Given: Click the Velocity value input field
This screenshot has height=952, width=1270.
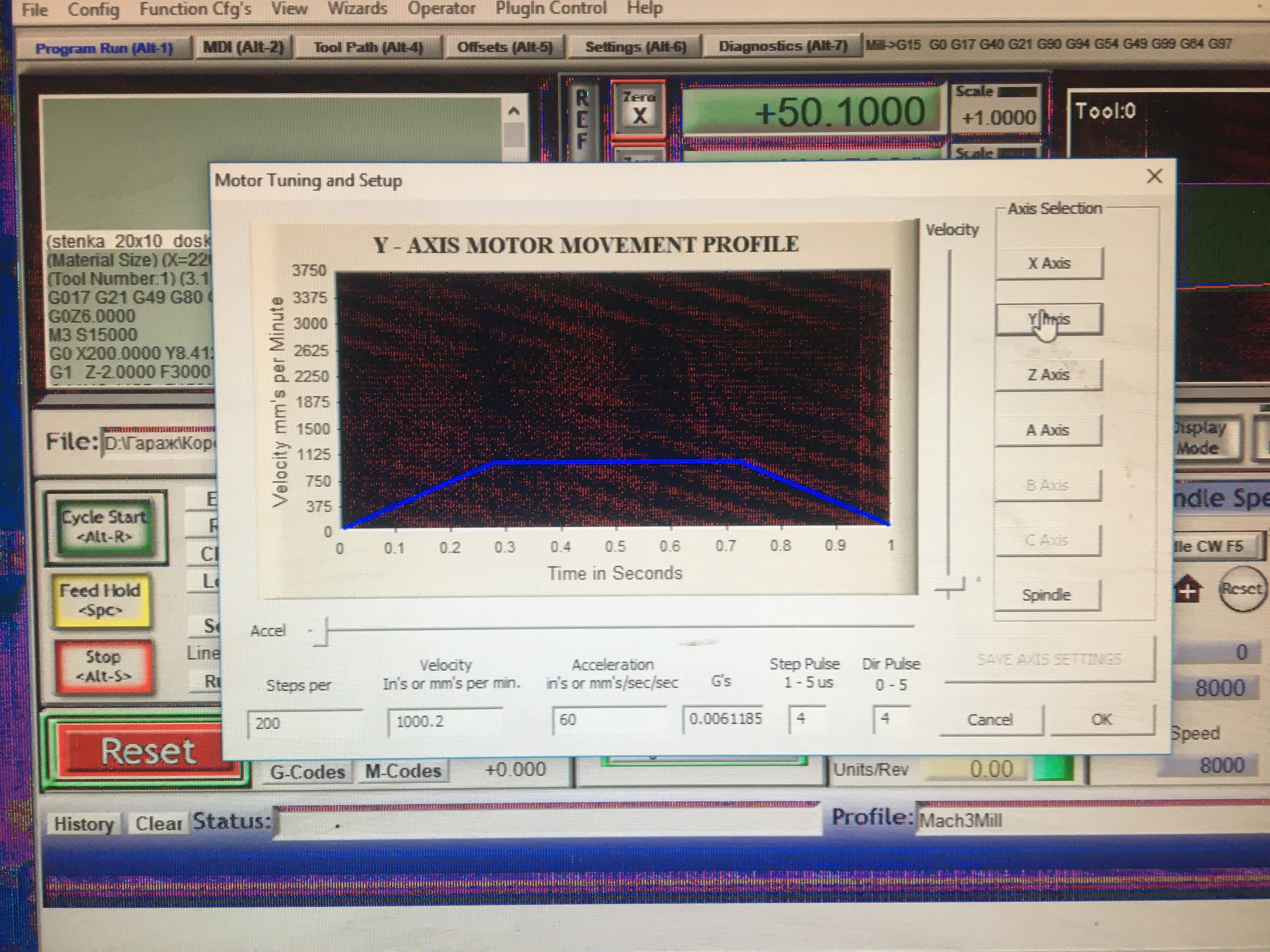Looking at the screenshot, I should coord(444,722).
